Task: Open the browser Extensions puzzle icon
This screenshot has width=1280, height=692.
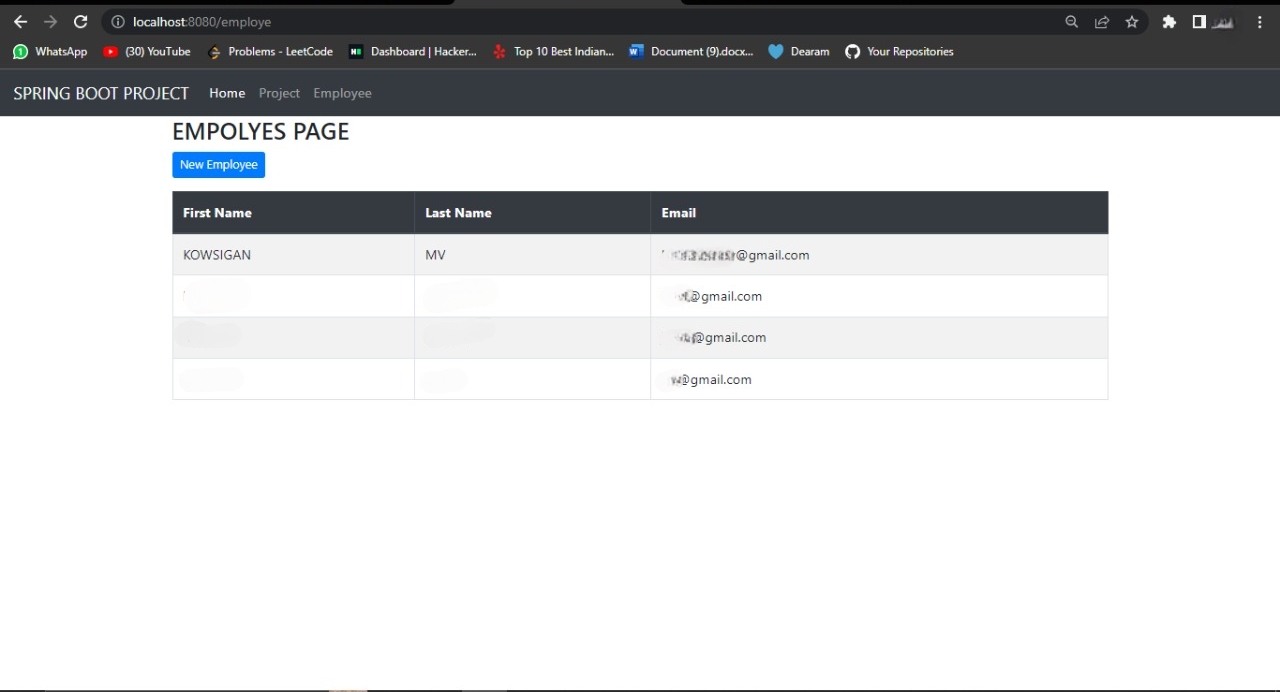Action: tap(1168, 21)
